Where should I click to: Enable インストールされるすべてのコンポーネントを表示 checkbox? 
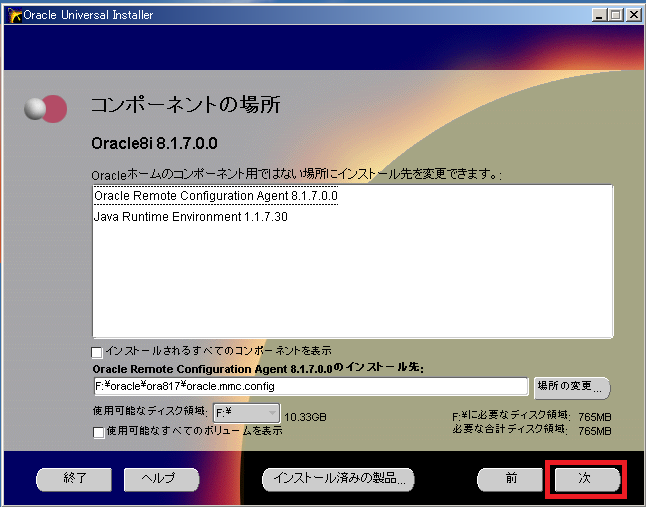(x=97, y=353)
